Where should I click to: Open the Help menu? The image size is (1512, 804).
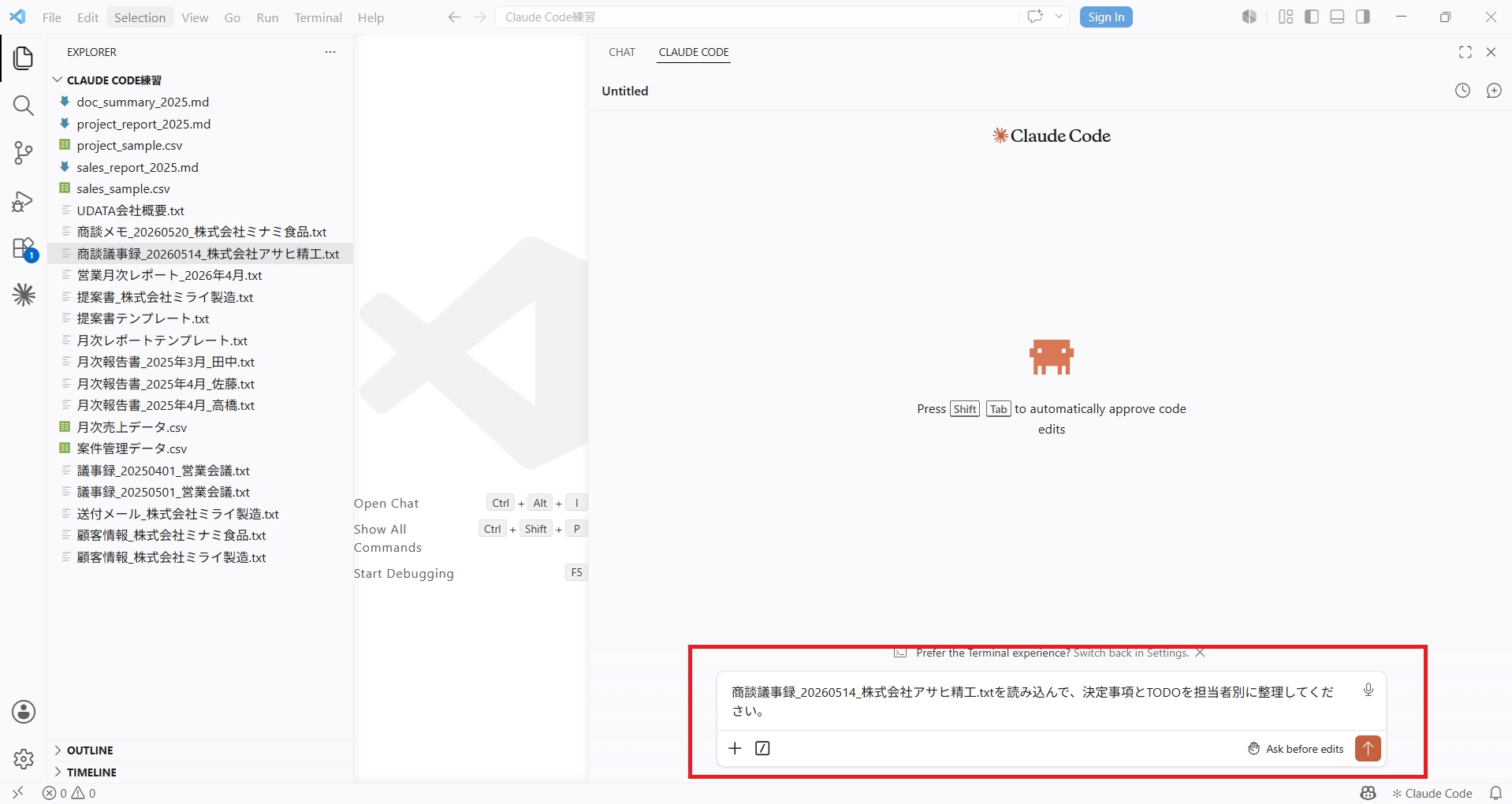tap(371, 17)
